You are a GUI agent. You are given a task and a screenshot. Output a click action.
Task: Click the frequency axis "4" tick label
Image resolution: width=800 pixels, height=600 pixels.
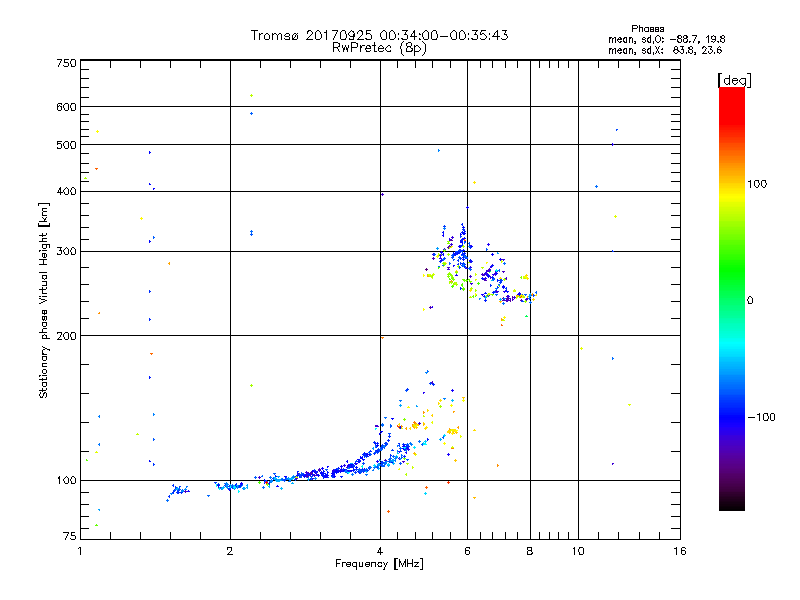tap(380, 551)
